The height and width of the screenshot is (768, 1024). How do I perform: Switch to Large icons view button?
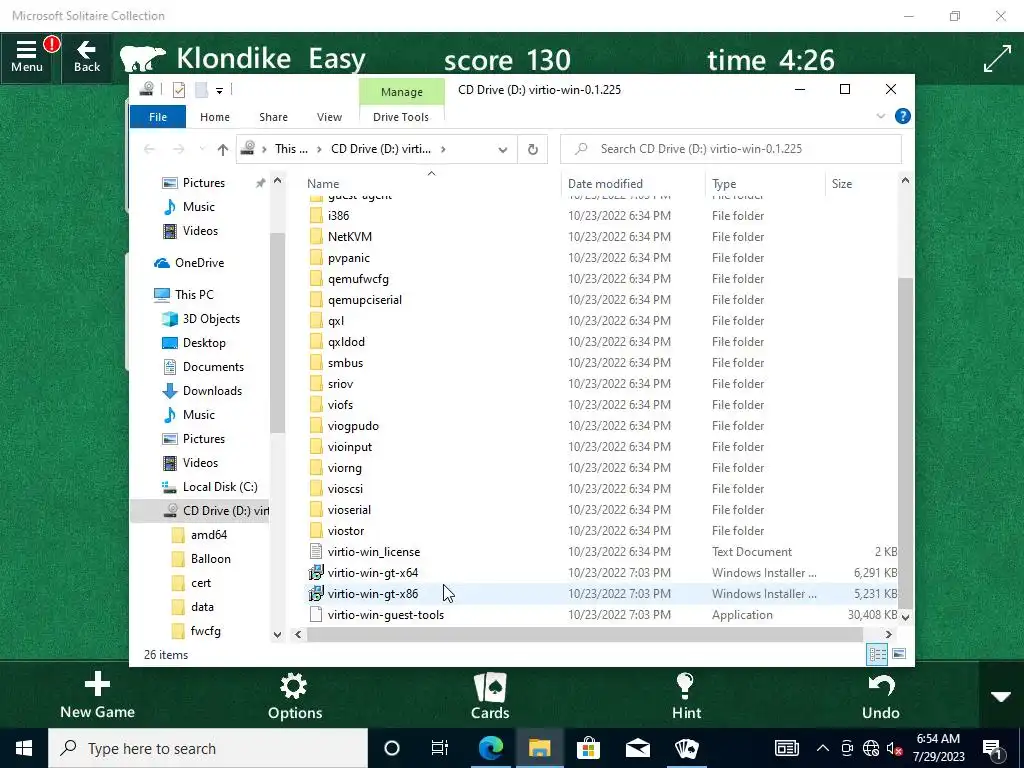899,654
